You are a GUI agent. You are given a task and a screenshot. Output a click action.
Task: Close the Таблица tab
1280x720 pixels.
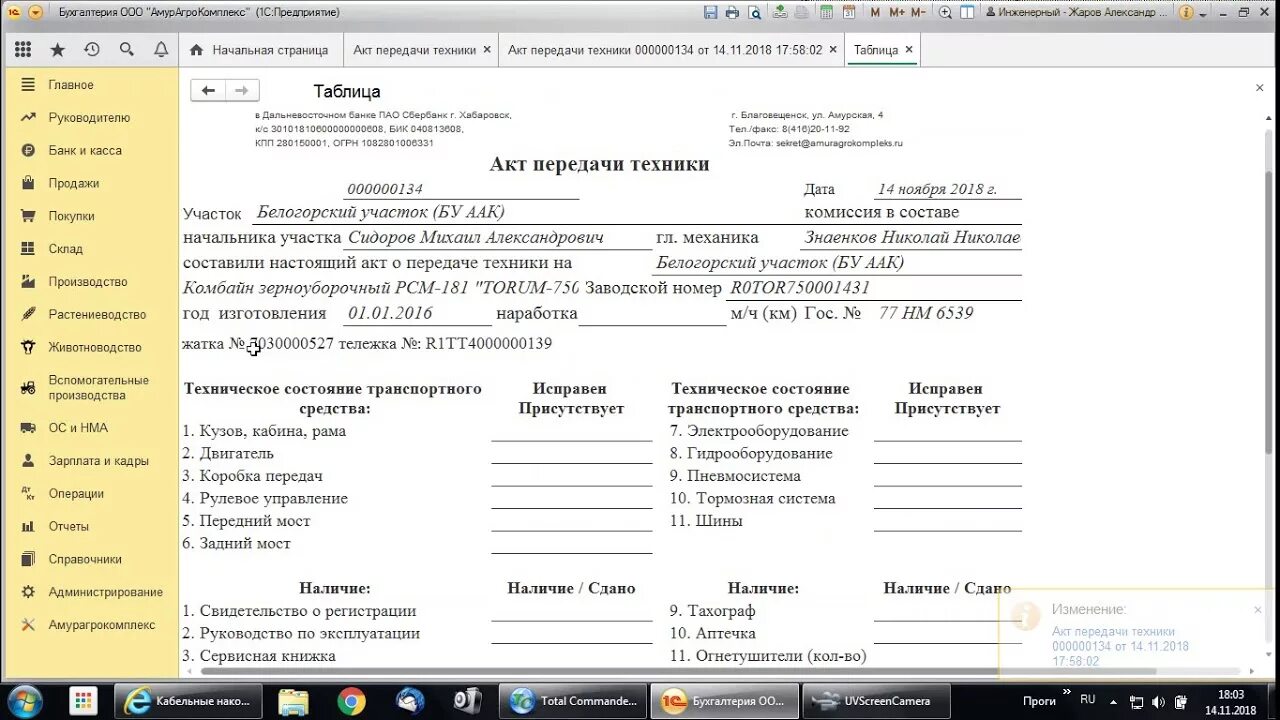coord(908,49)
